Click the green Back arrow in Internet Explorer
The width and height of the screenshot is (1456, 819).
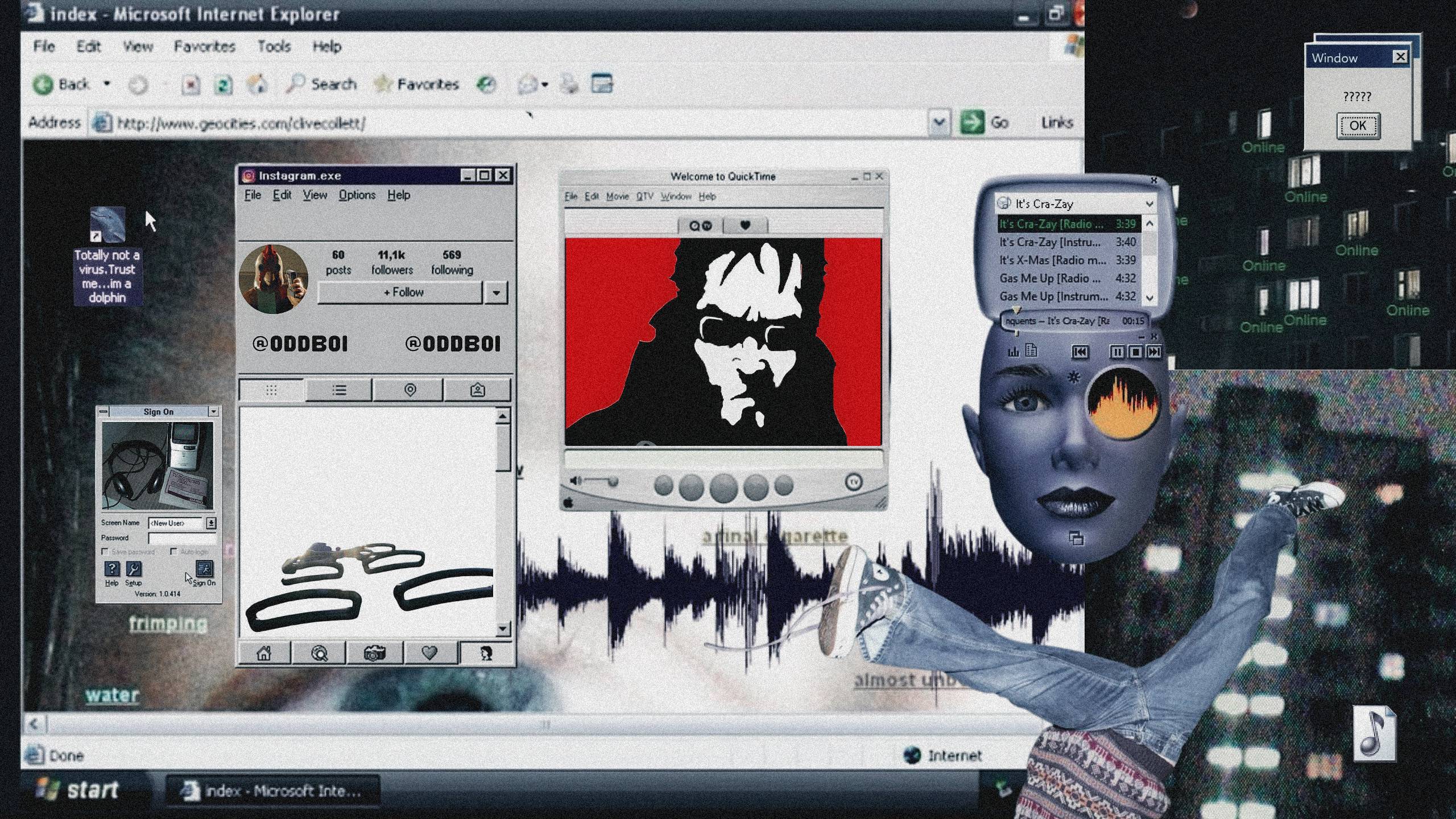[x=43, y=85]
